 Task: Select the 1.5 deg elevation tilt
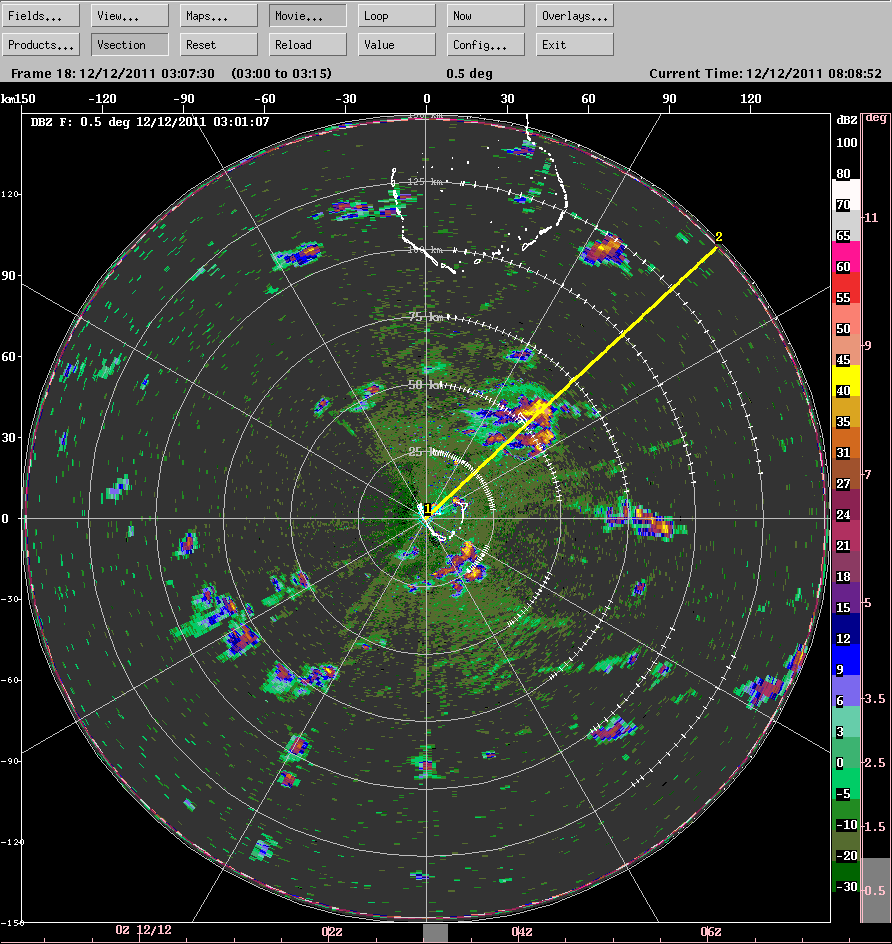point(875,827)
